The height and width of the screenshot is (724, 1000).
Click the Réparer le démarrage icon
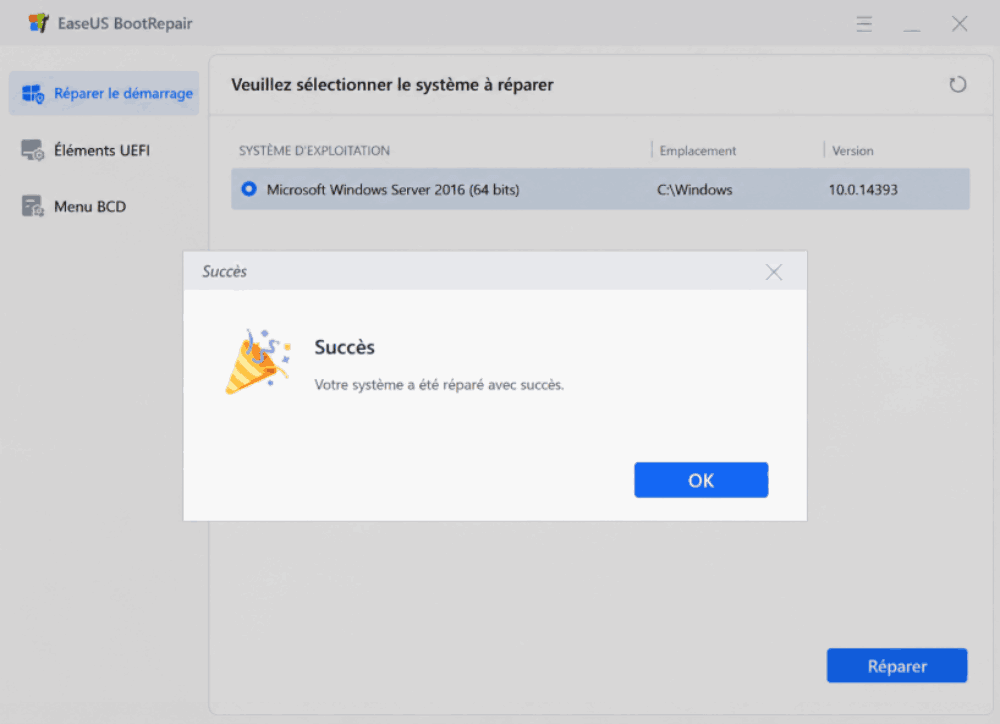click(x=33, y=94)
